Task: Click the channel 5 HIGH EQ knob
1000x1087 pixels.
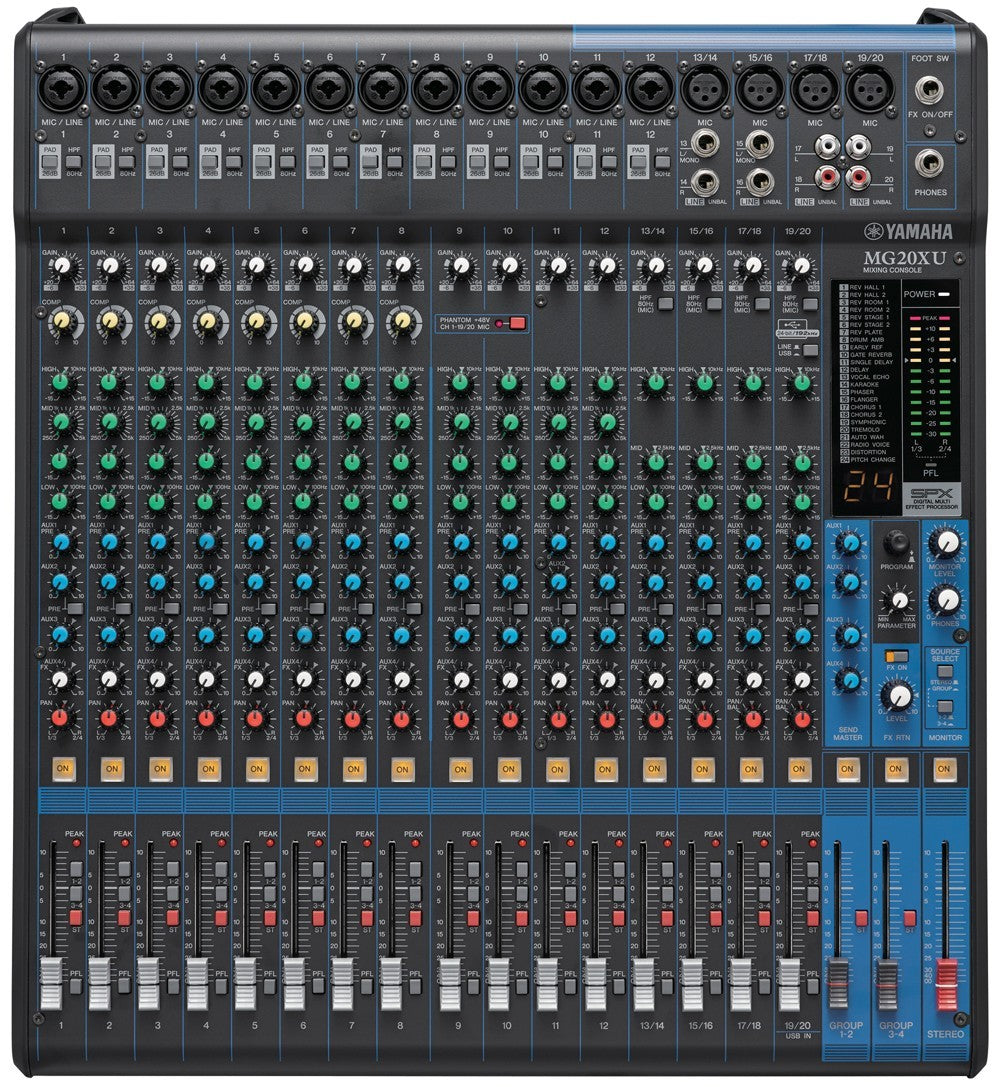Action: 256,382
